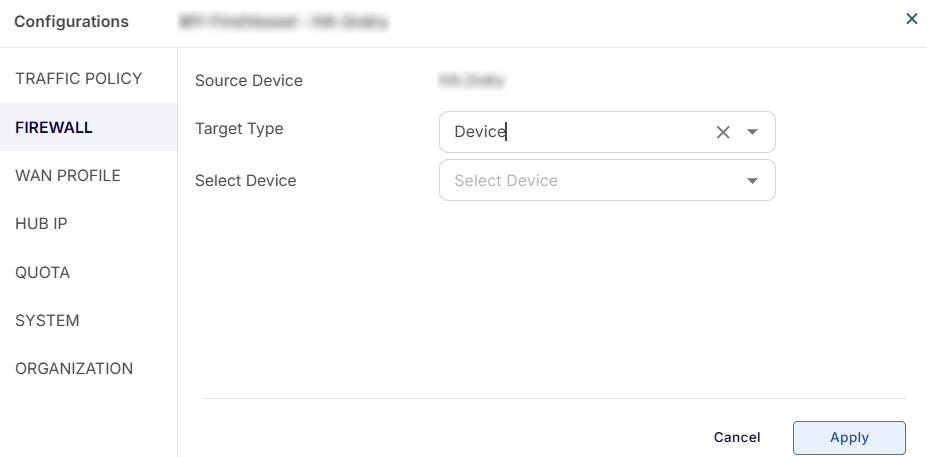Clear the Target Type selection with X icon
Viewport: 927px width, 457px height.
point(722,132)
